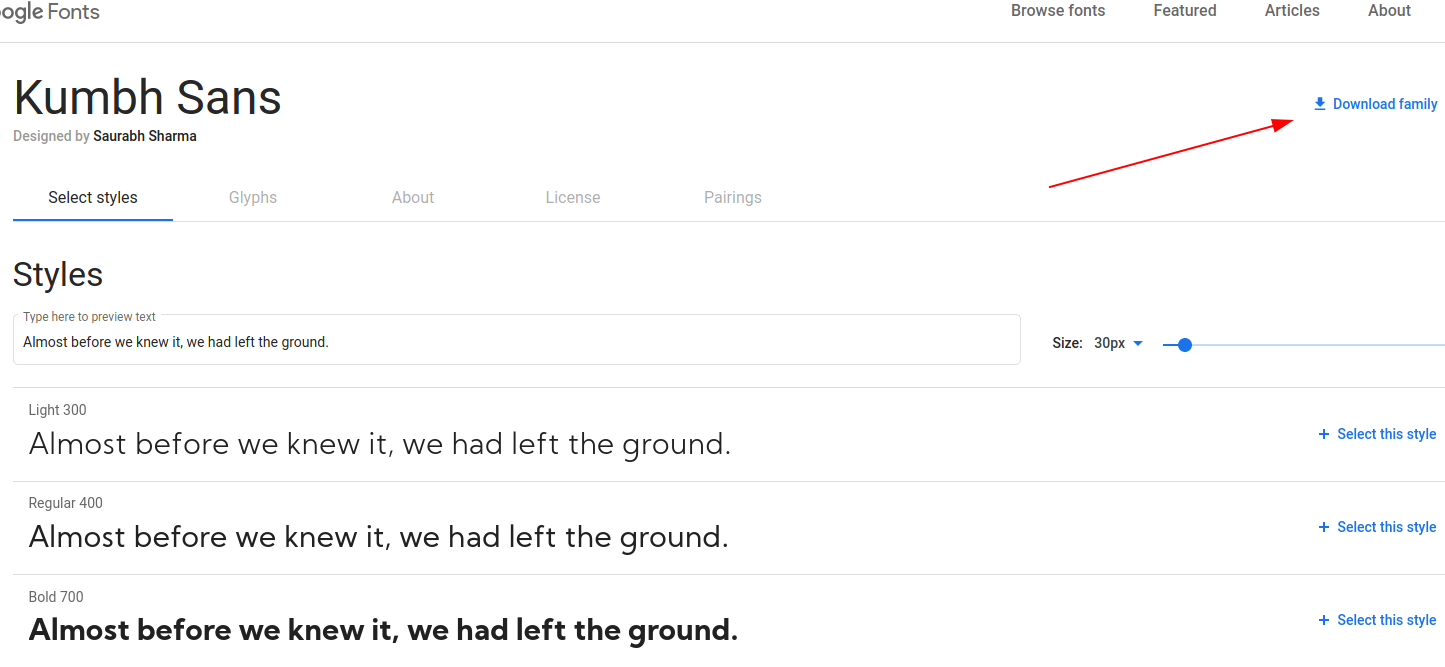
Task: Open About in the top navigation bar
Action: click(1389, 11)
